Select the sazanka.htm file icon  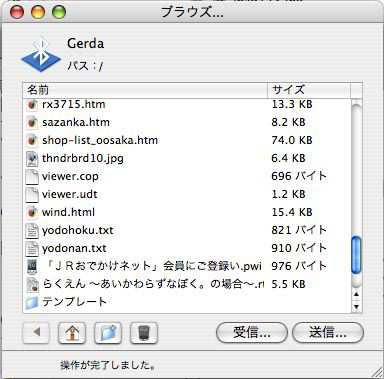[32, 122]
